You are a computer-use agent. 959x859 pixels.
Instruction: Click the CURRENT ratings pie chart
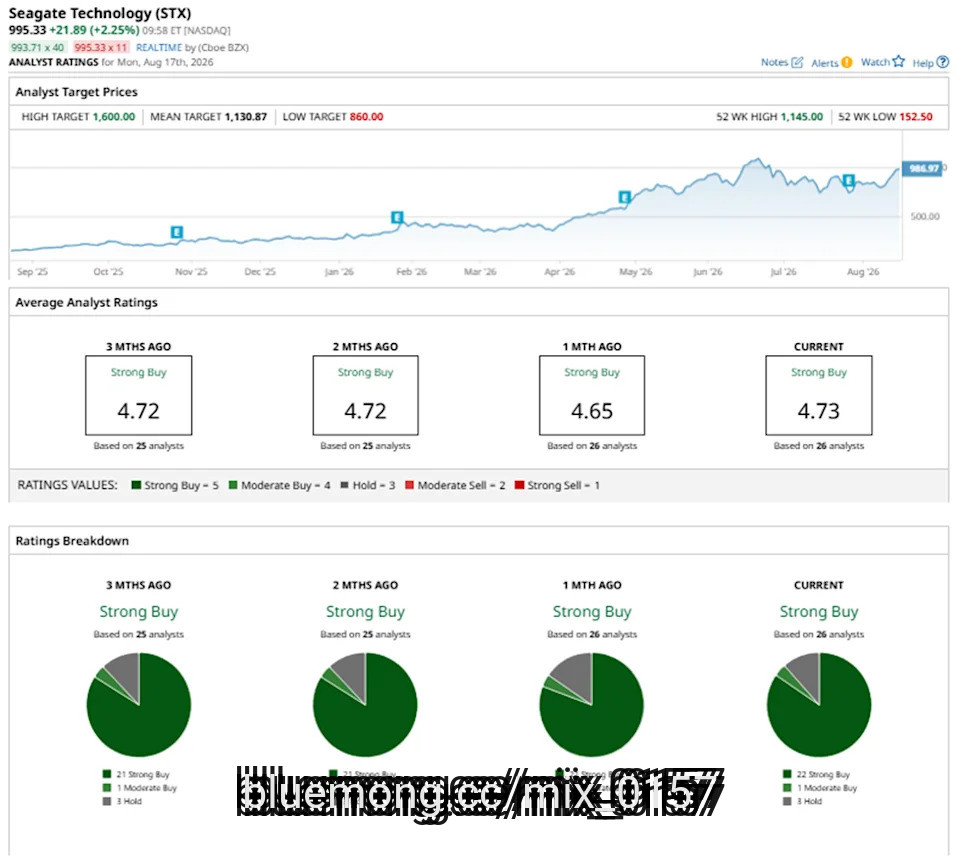[x=819, y=705]
